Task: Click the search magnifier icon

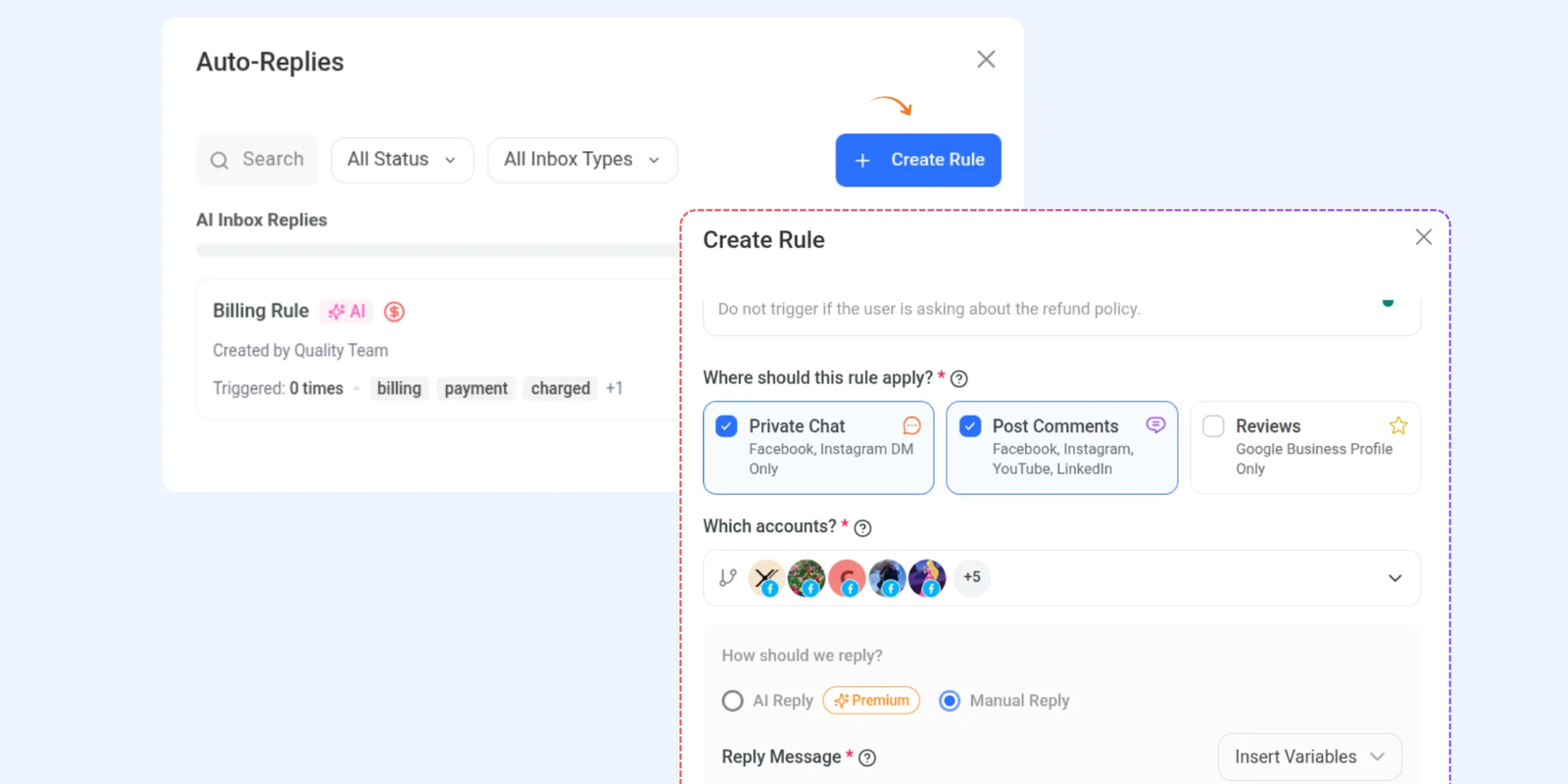Action: (x=220, y=160)
